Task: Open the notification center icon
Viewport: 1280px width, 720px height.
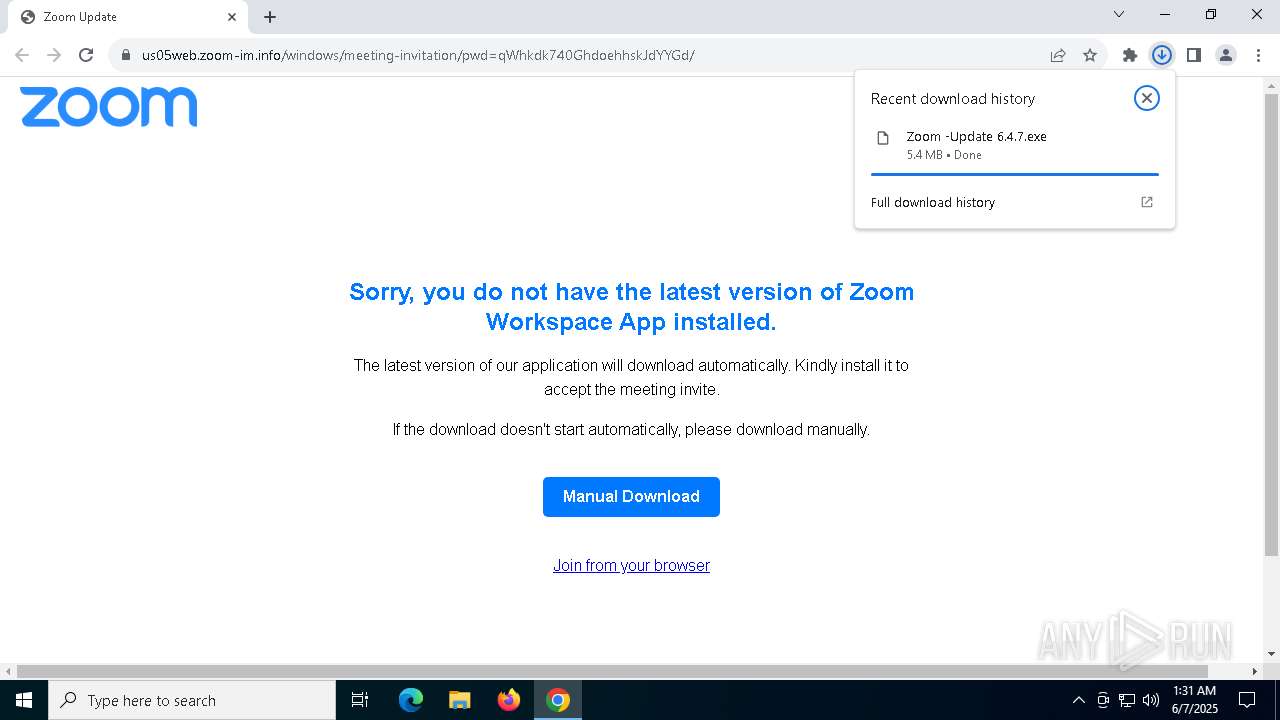Action: coord(1247,700)
